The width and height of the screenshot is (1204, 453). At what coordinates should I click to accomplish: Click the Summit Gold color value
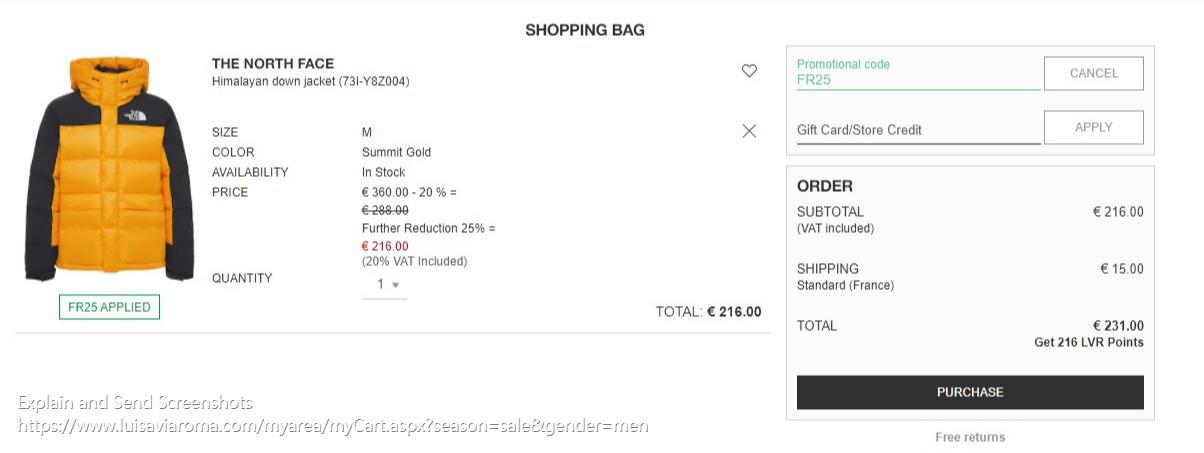point(396,152)
